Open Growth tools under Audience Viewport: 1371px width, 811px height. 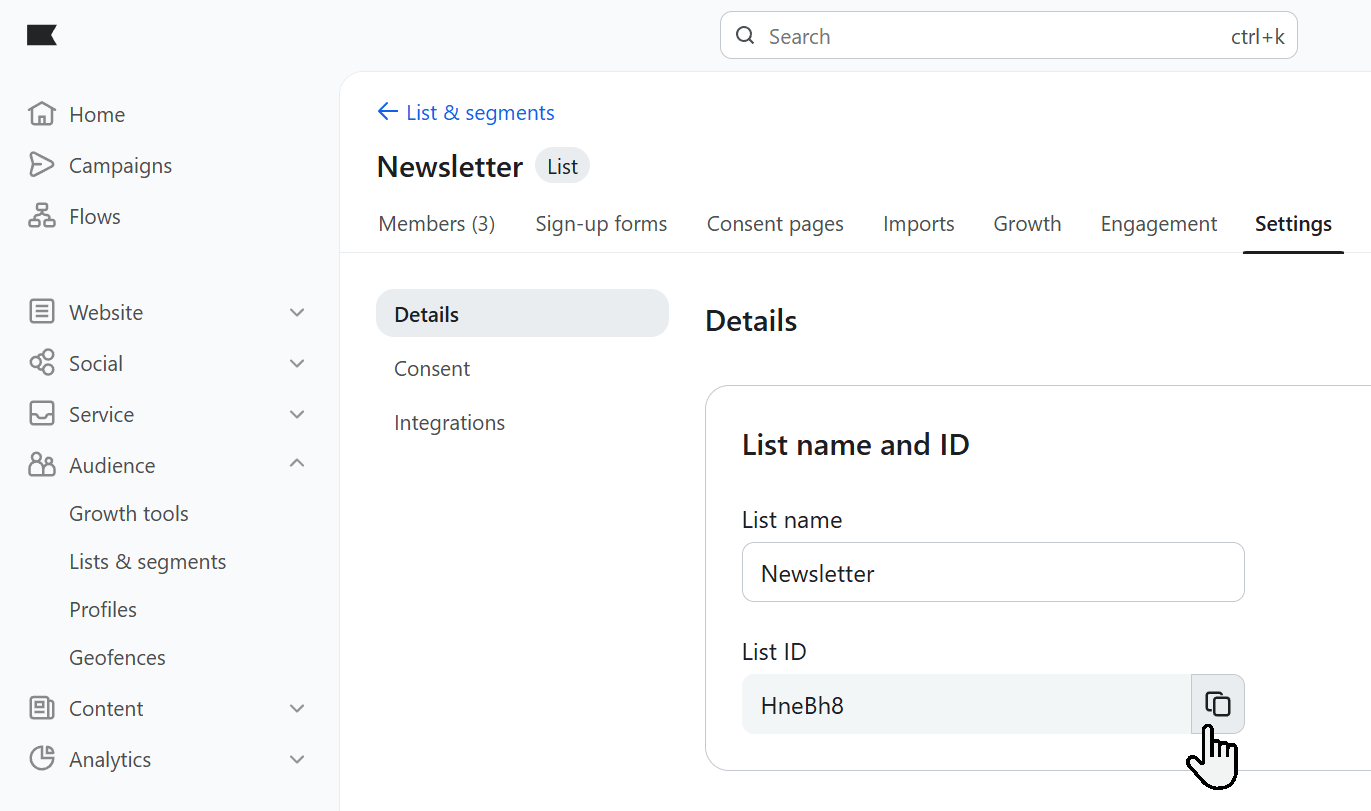pos(129,513)
